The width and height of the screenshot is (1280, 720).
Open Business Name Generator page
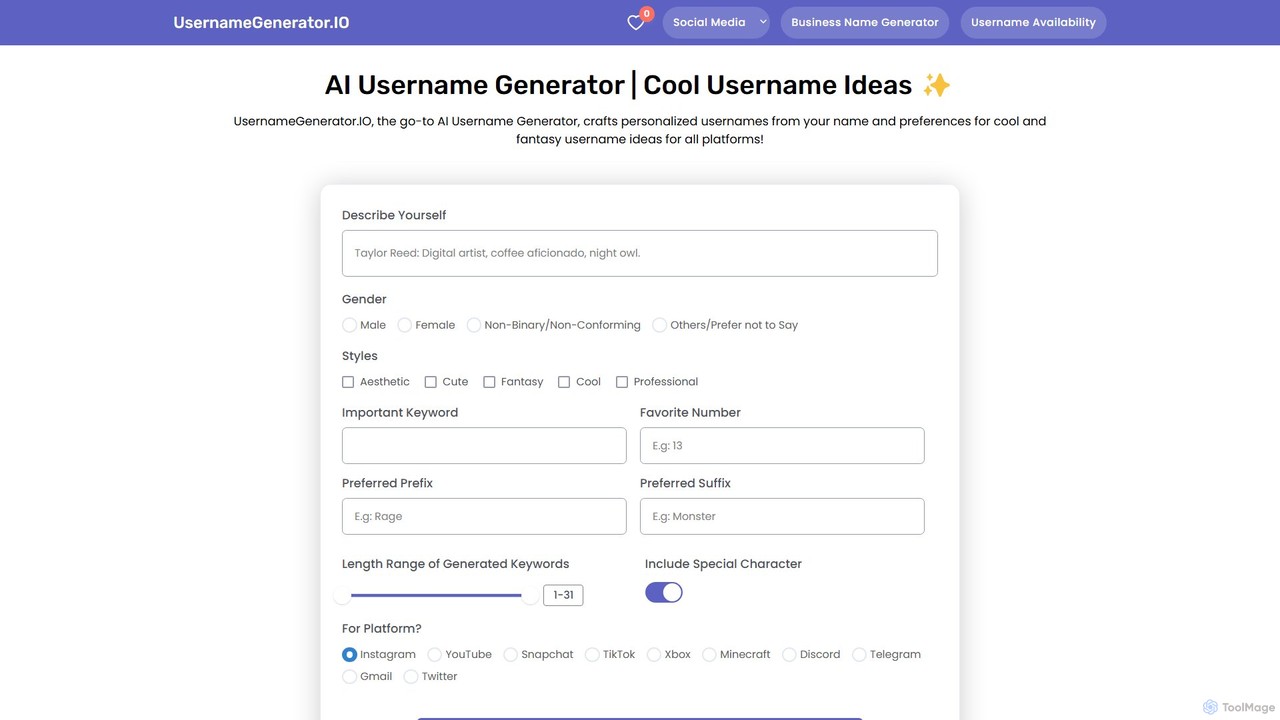click(x=865, y=22)
